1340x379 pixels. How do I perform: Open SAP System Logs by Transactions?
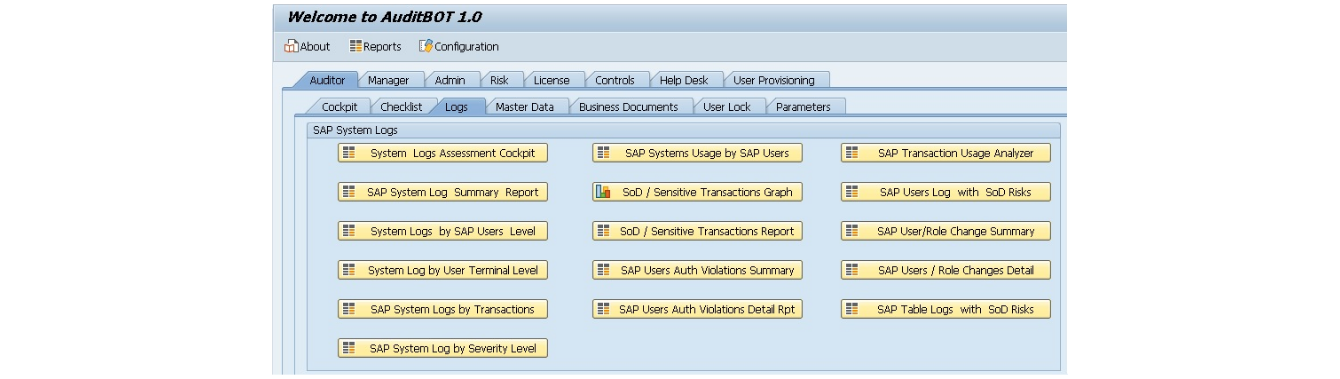pyautogui.click(x=443, y=309)
